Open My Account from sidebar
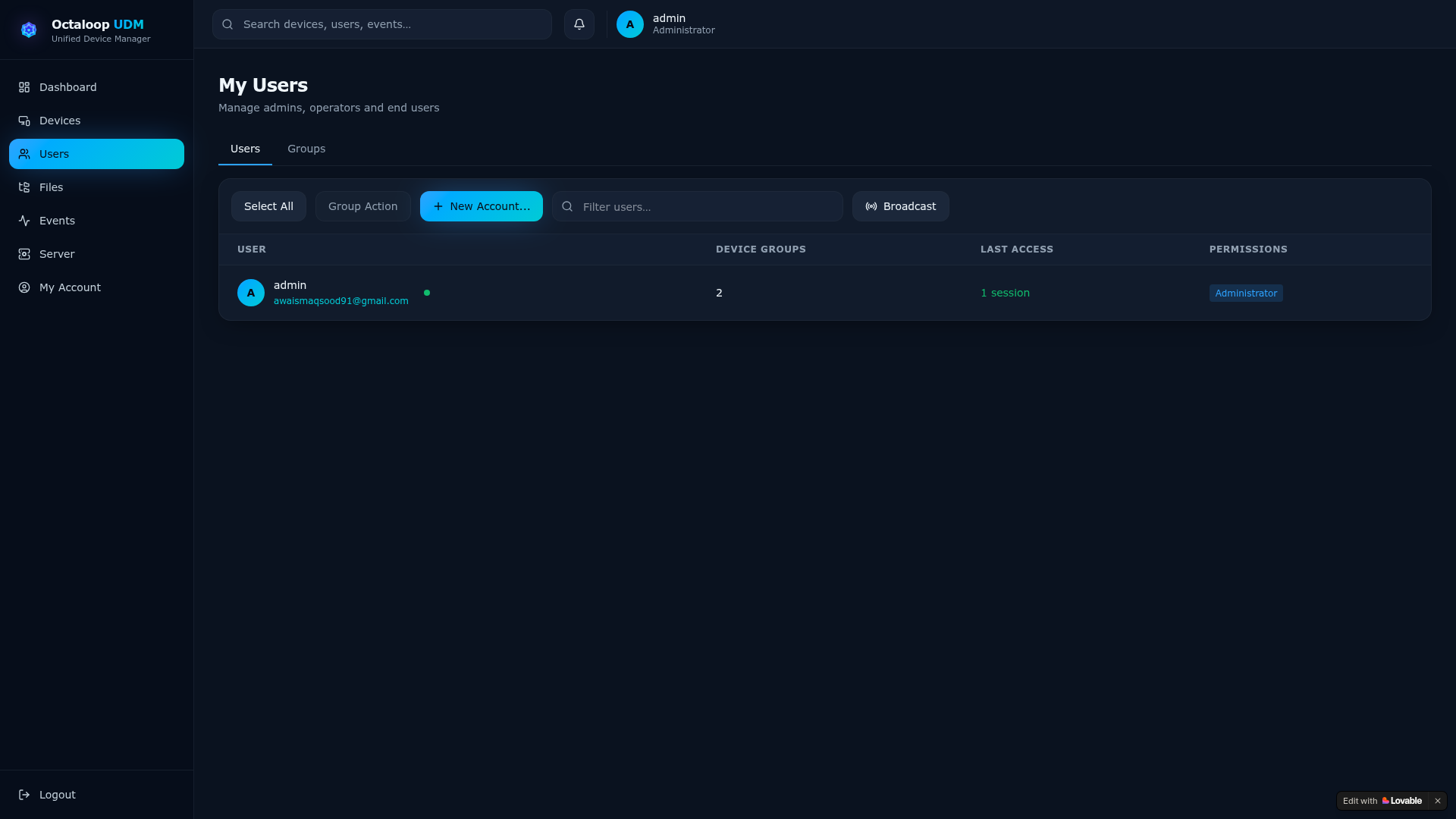Image resolution: width=1456 pixels, height=819 pixels. coord(96,287)
